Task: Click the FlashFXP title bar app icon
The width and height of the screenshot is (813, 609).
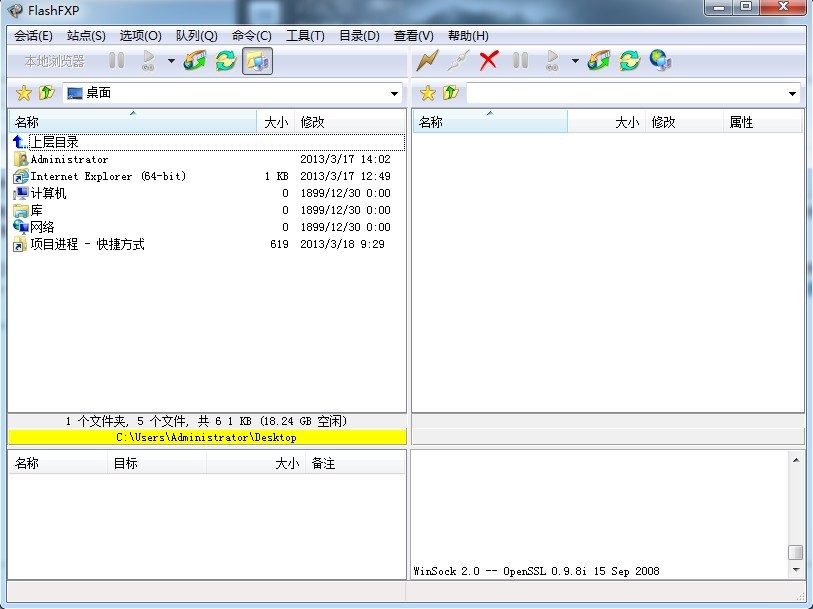Action: tap(15, 10)
